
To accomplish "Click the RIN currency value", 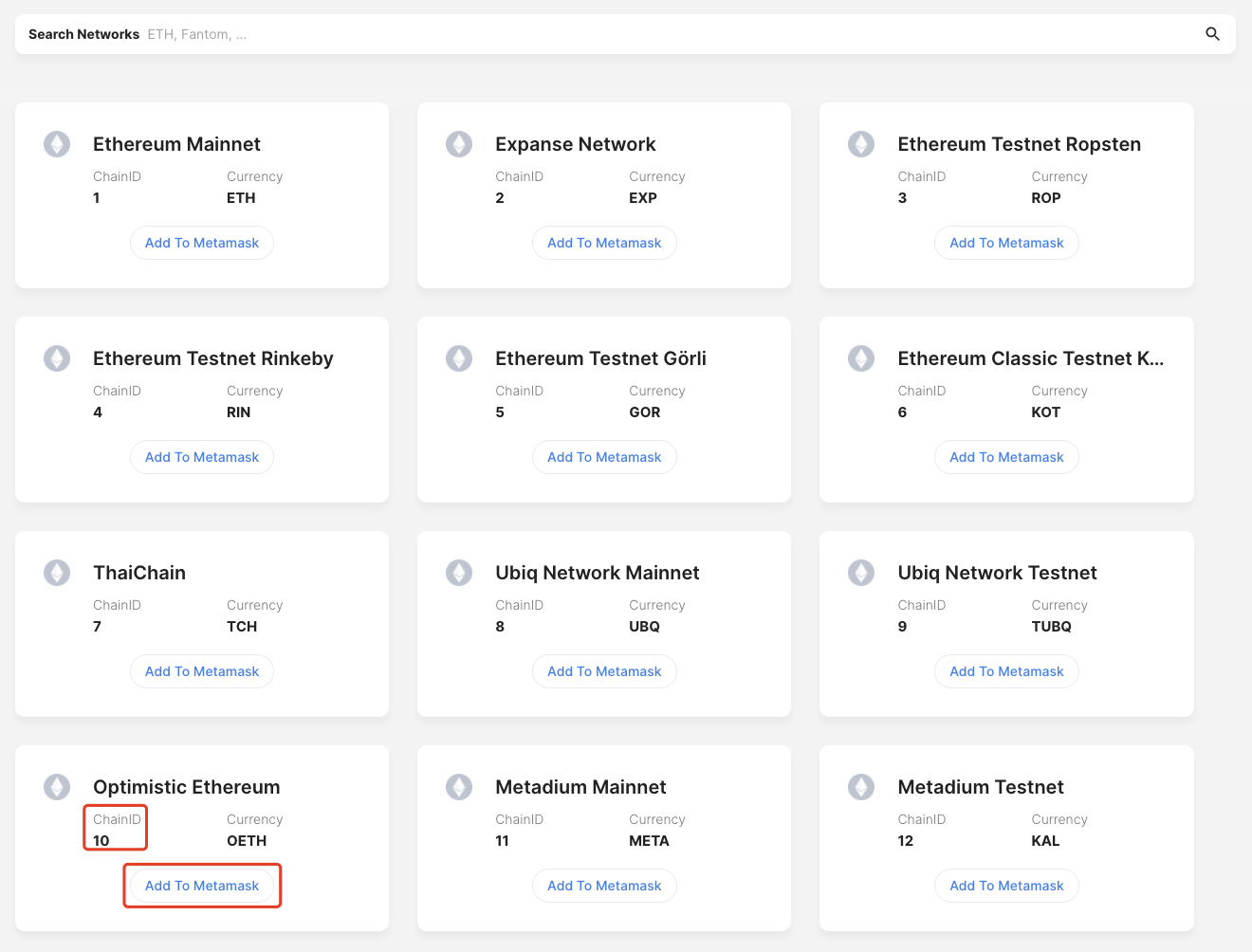I will point(239,412).
